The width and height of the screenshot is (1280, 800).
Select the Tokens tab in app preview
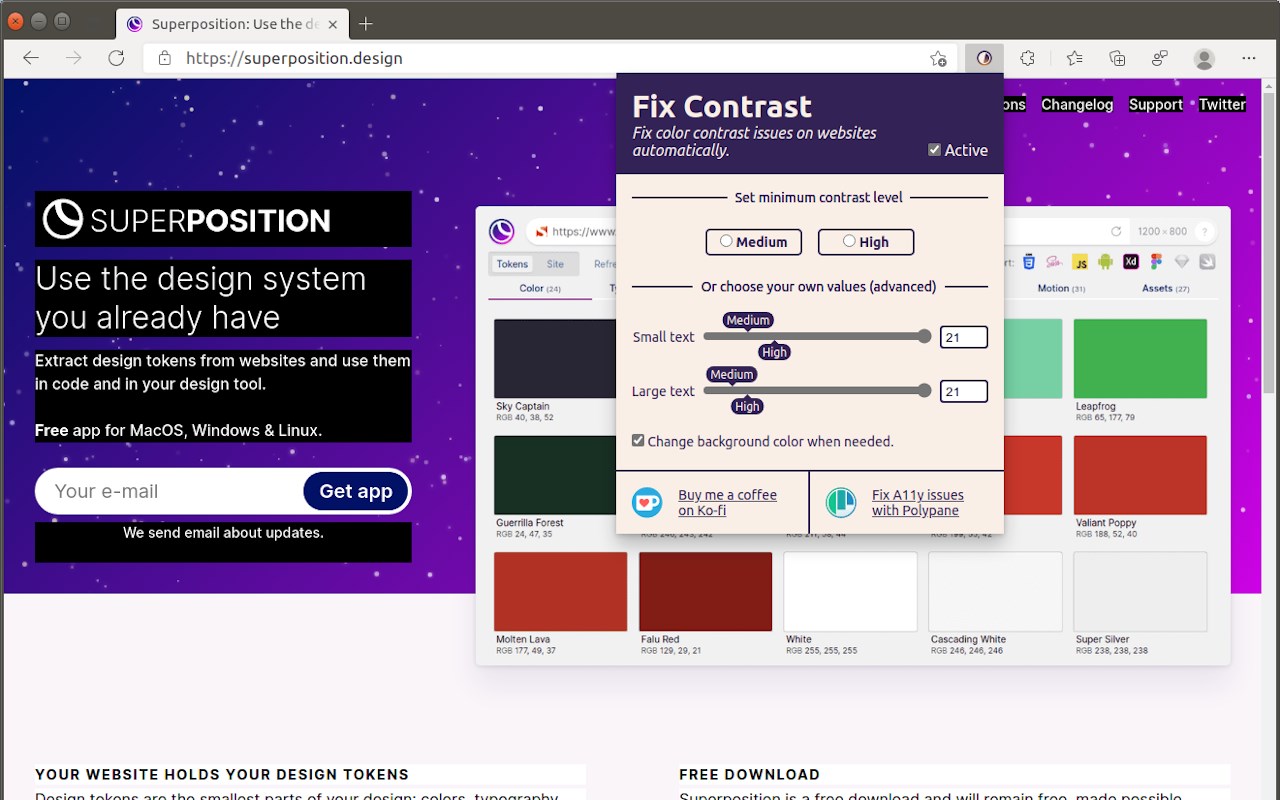(x=512, y=264)
